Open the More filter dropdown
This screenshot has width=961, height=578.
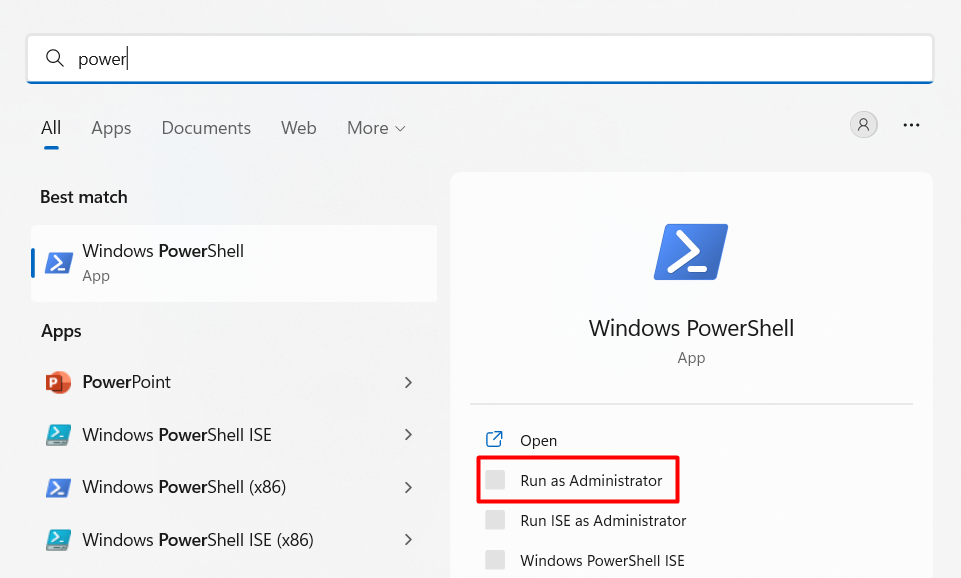pyautogui.click(x=376, y=128)
